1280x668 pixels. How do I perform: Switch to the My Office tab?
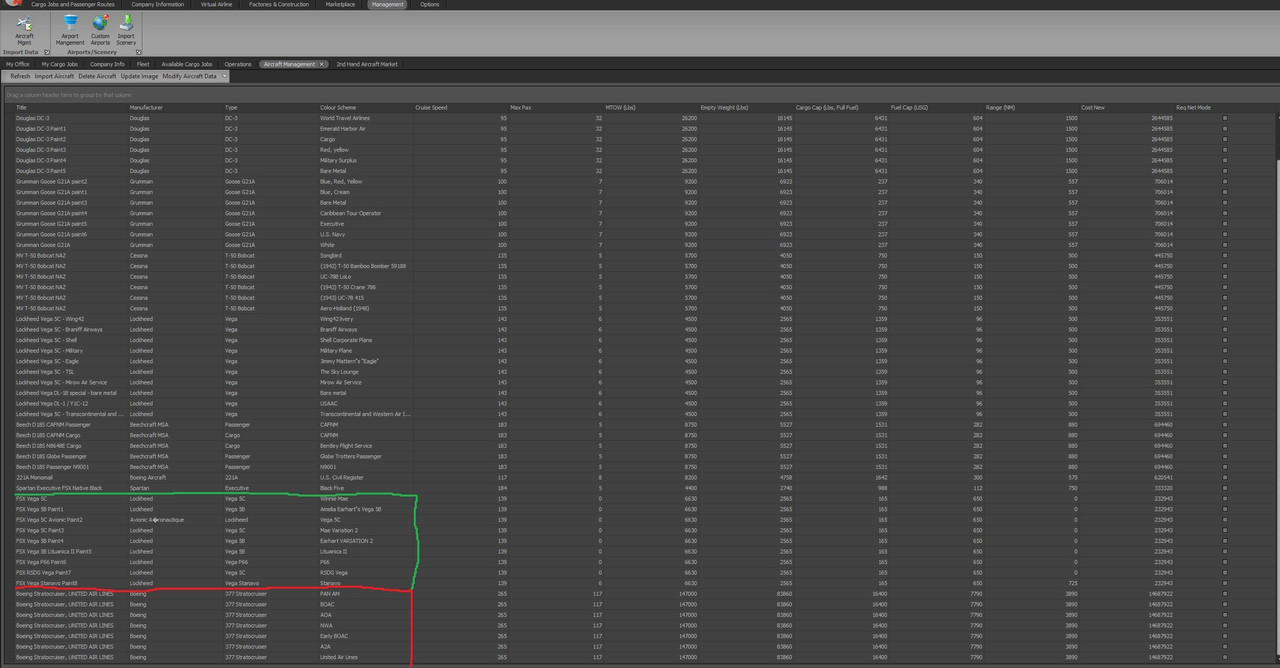(x=18, y=64)
